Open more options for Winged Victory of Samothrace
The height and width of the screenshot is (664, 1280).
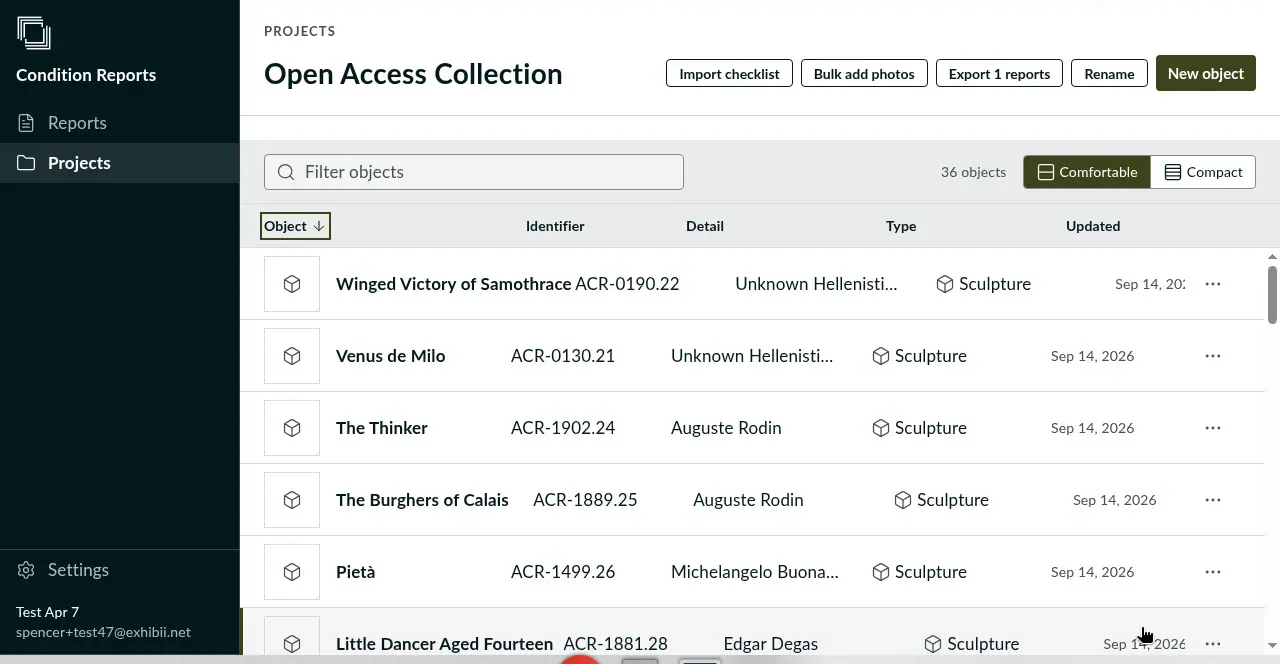[1213, 284]
